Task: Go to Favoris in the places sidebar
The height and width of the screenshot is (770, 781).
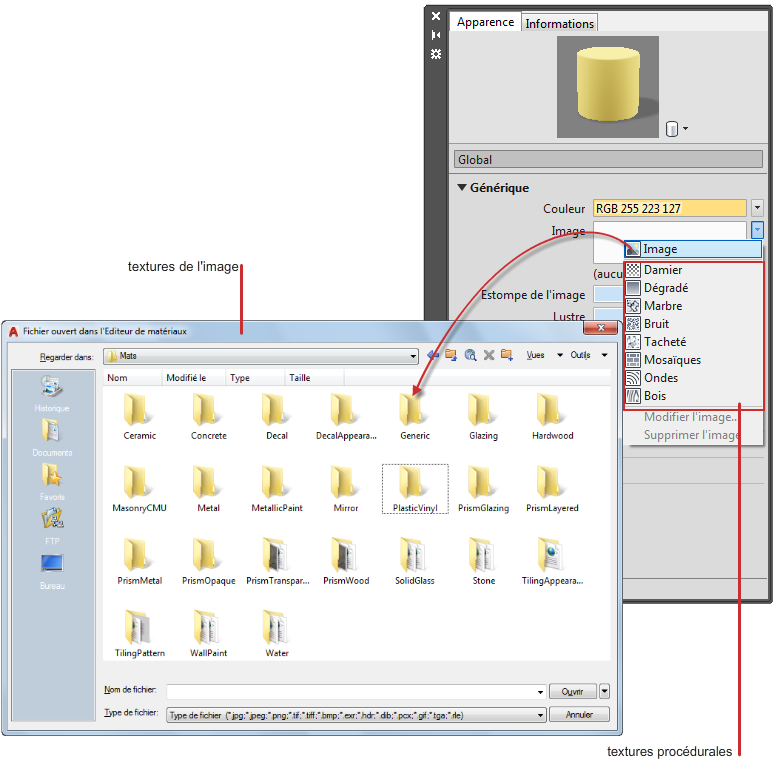Action: pyautogui.click(x=52, y=482)
